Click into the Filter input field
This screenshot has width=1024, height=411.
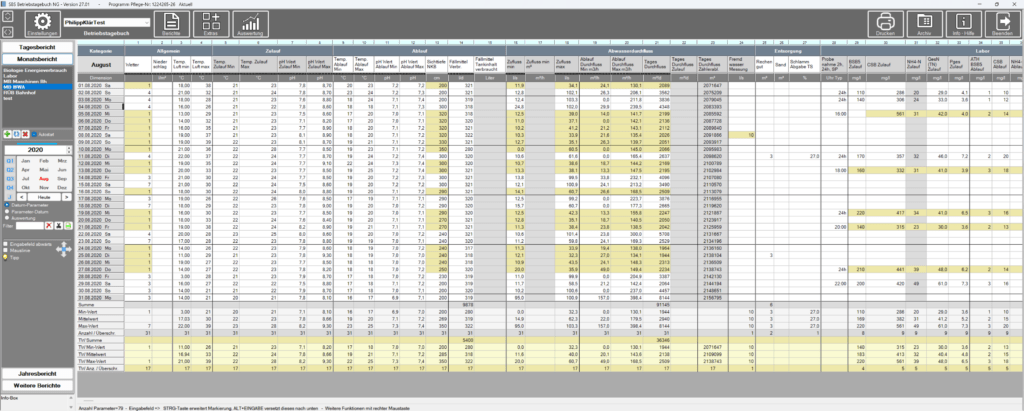pyautogui.click(x=29, y=225)
